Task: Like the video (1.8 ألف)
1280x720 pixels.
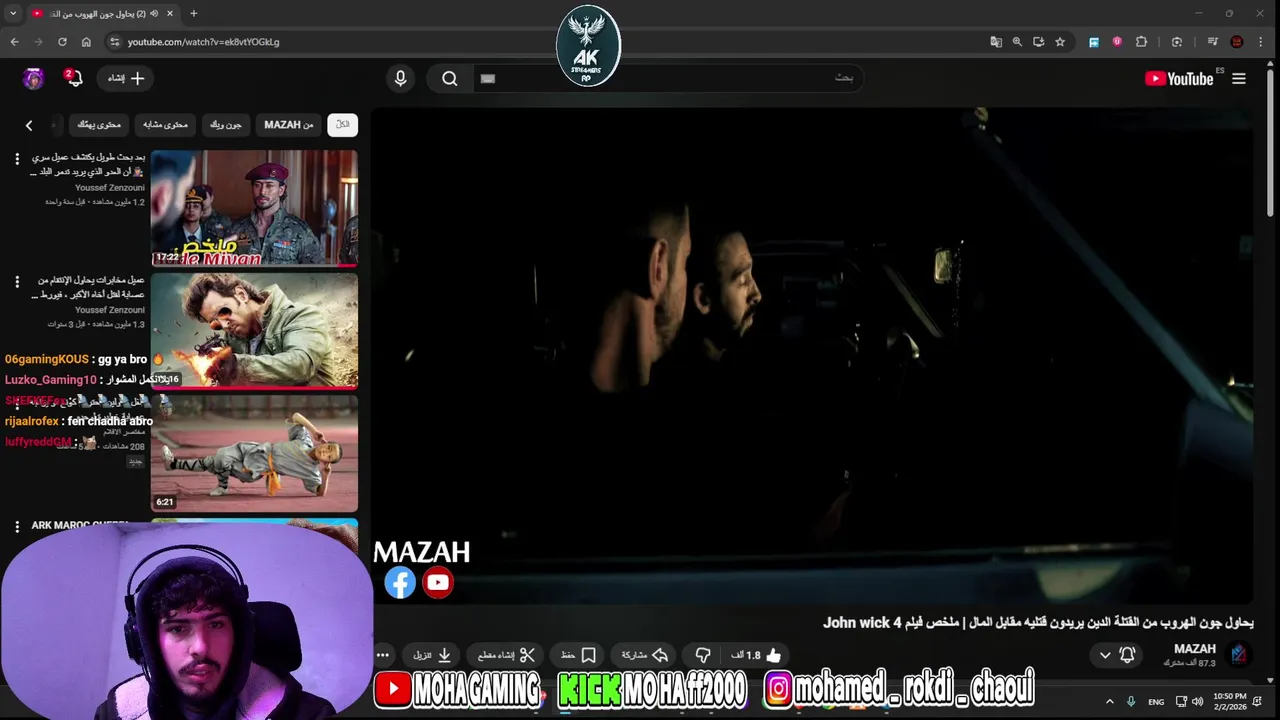Action: pyautogui.click(x=757, y=655)
